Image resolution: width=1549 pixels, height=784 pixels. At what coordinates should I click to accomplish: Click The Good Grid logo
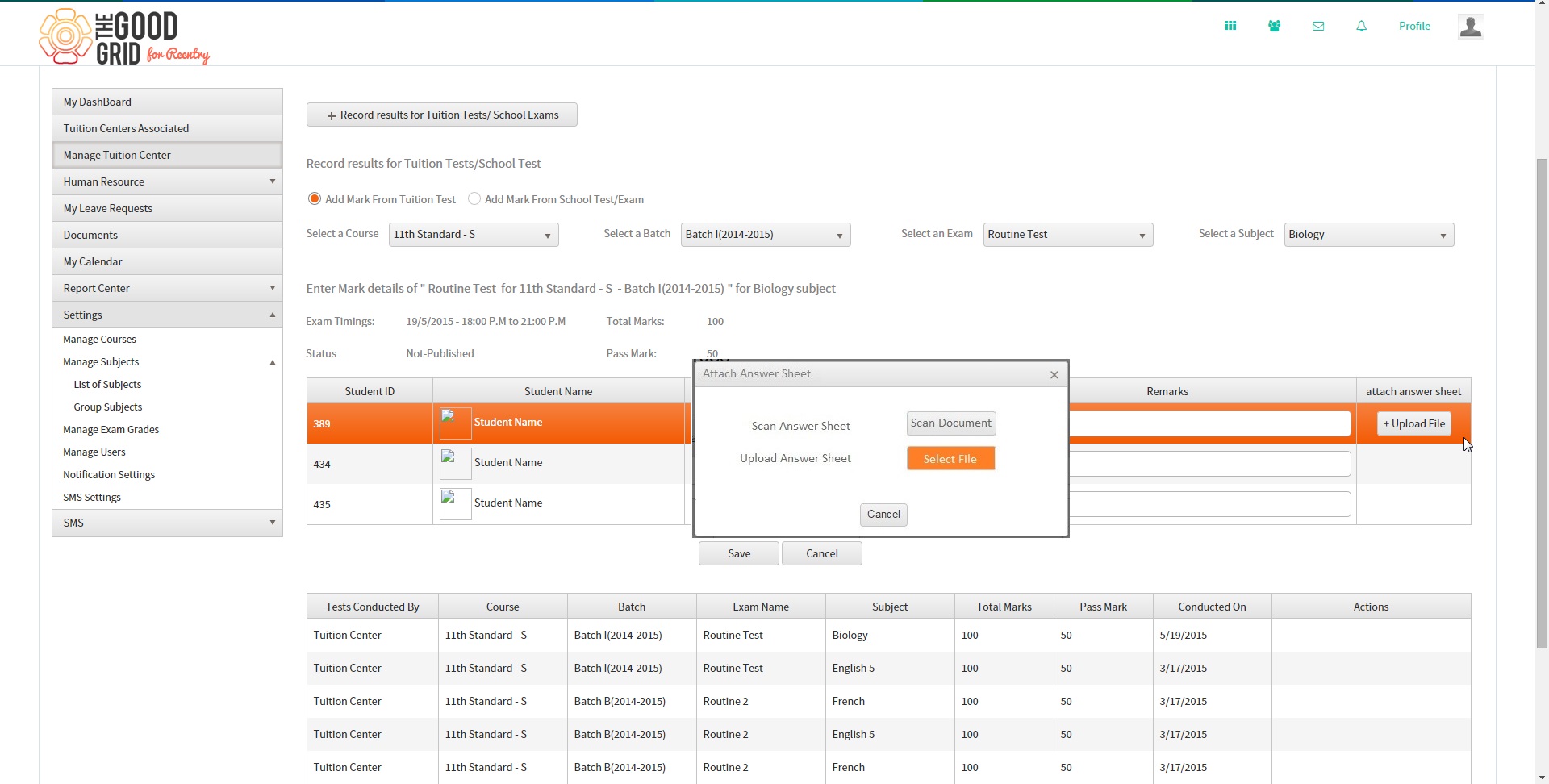pyautogui.click(x=123, y=36)
